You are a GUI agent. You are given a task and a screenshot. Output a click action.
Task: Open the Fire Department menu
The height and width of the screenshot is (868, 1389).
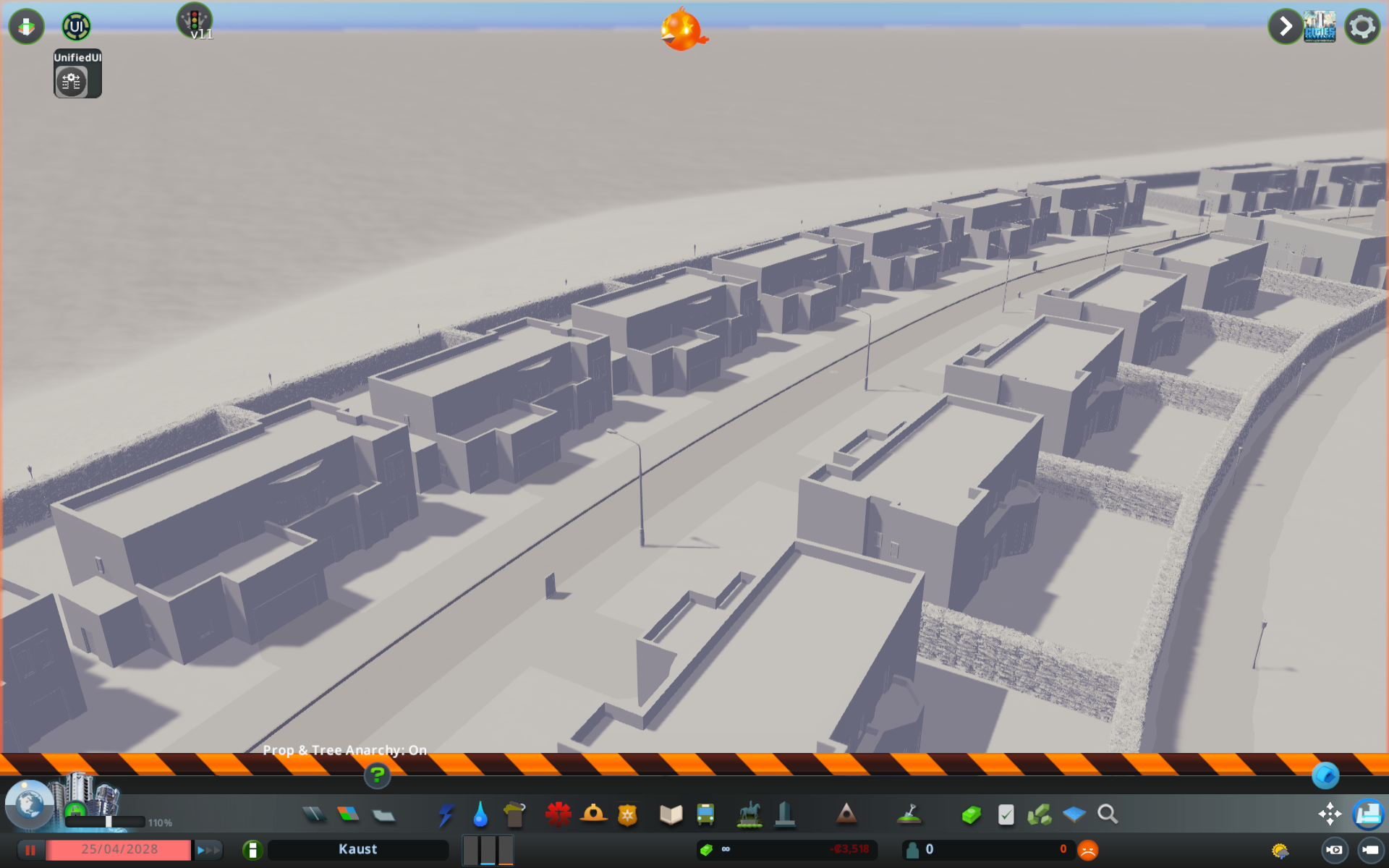point(593,815)
